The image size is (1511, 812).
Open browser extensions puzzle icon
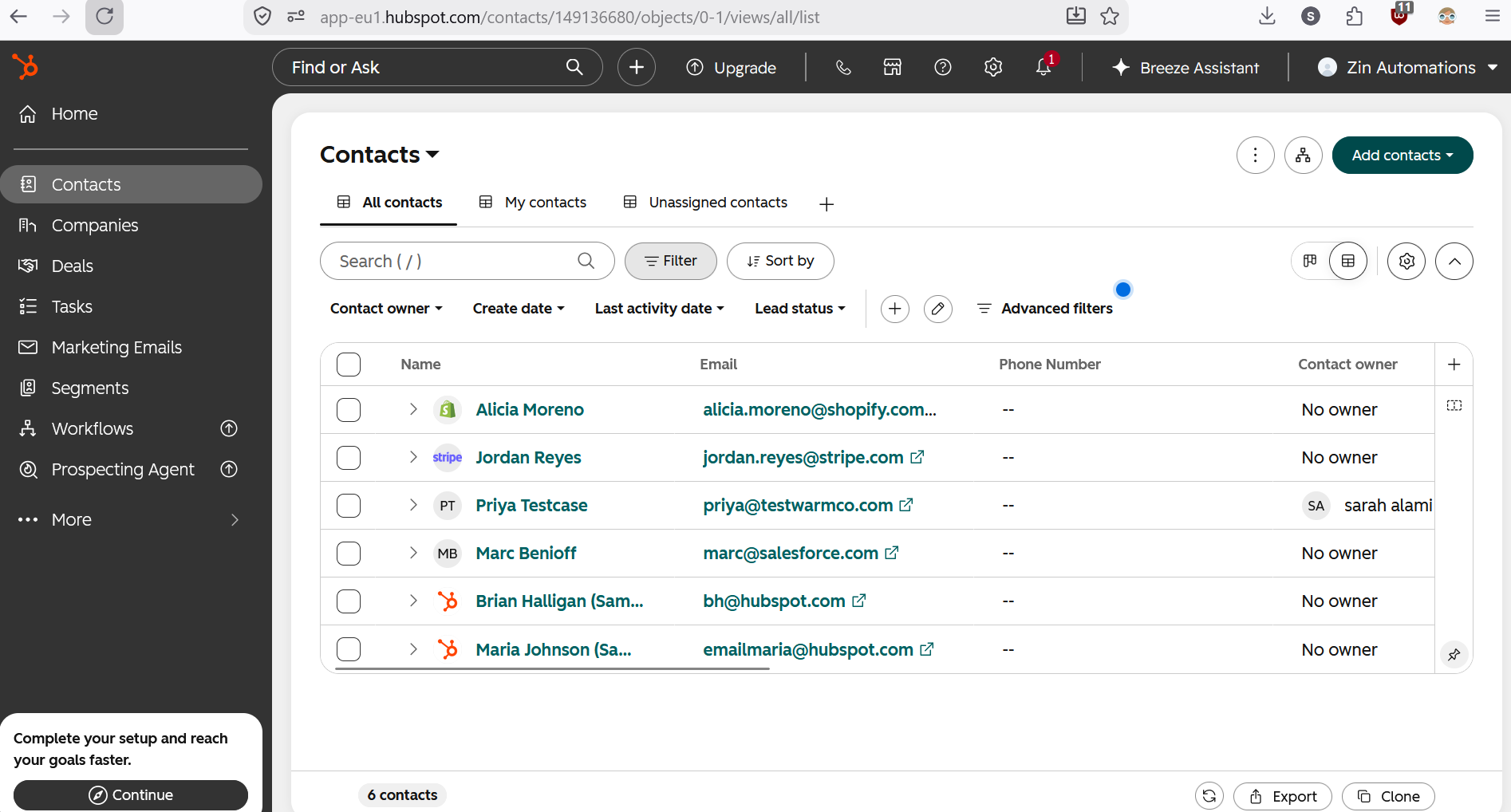[1354, 17]
